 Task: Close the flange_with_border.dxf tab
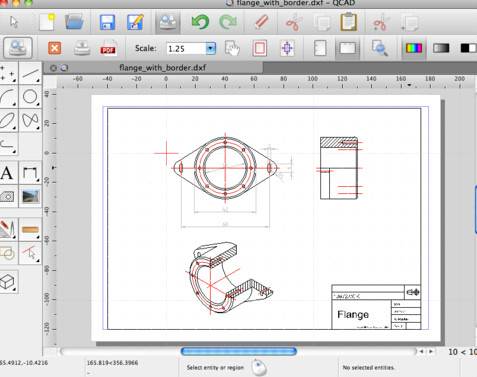53,68
